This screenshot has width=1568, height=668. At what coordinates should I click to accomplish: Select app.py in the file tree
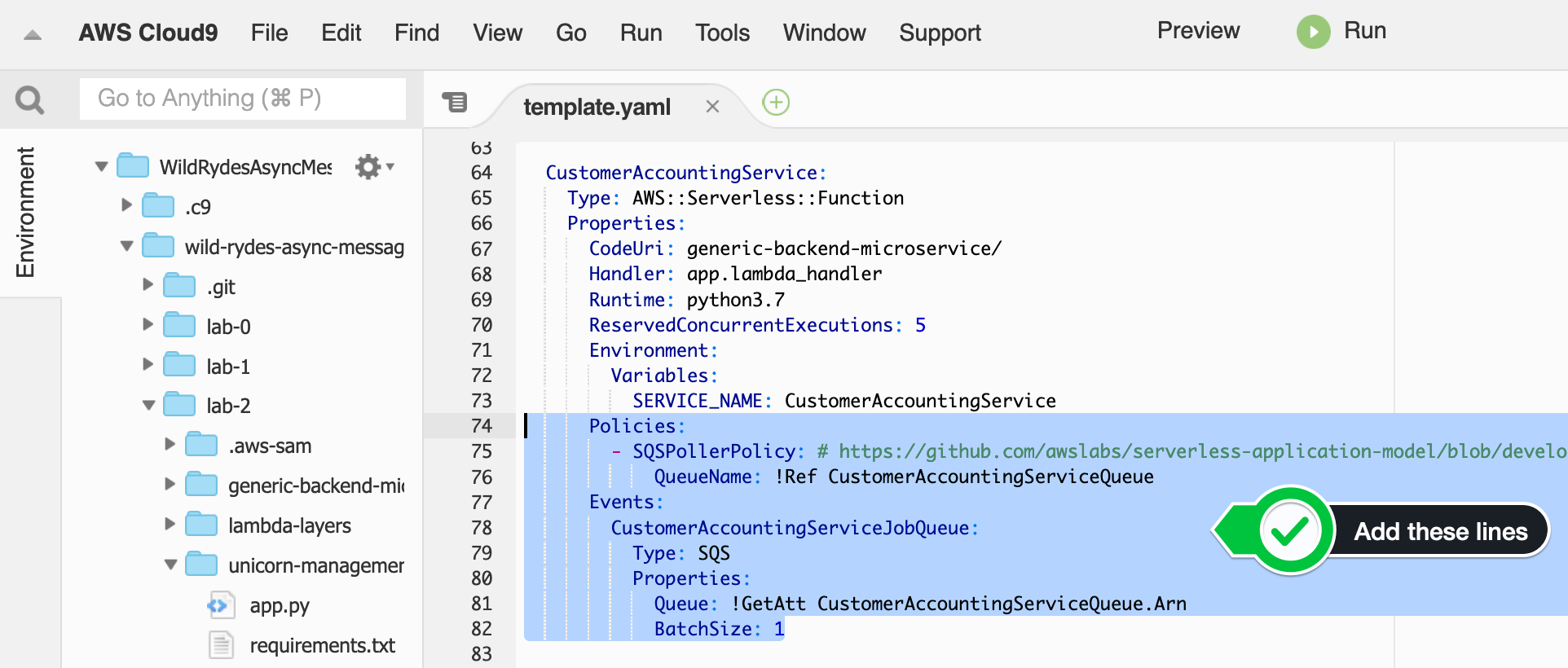280,605
